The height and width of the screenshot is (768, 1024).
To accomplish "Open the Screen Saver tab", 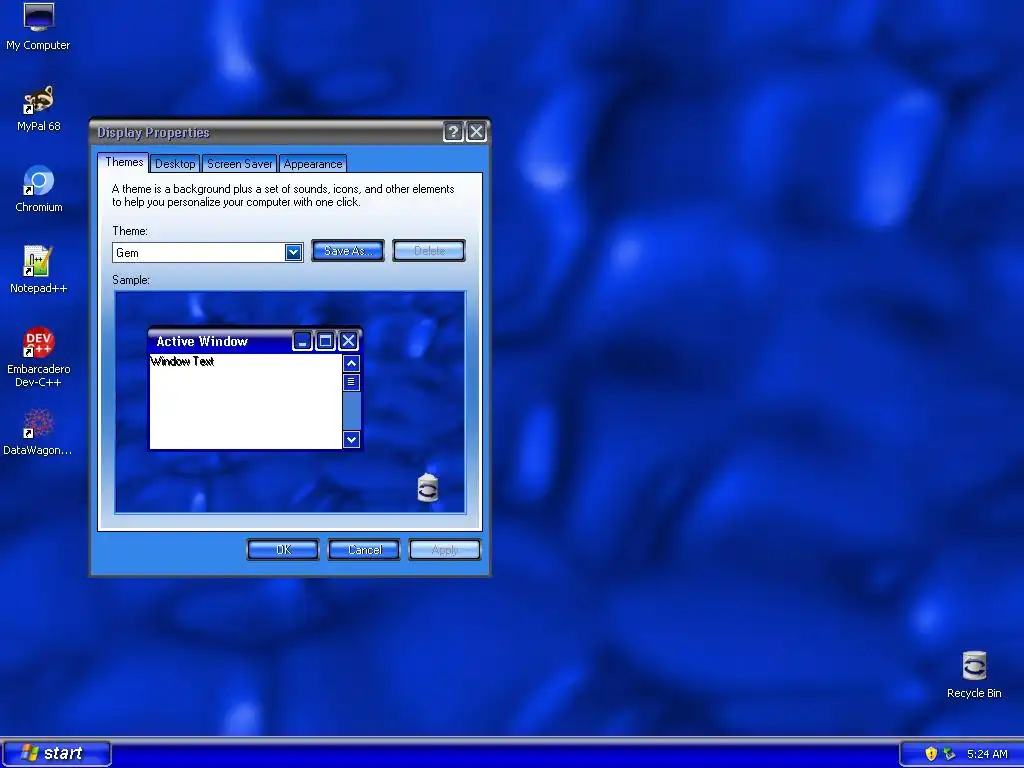I will 239,164.
